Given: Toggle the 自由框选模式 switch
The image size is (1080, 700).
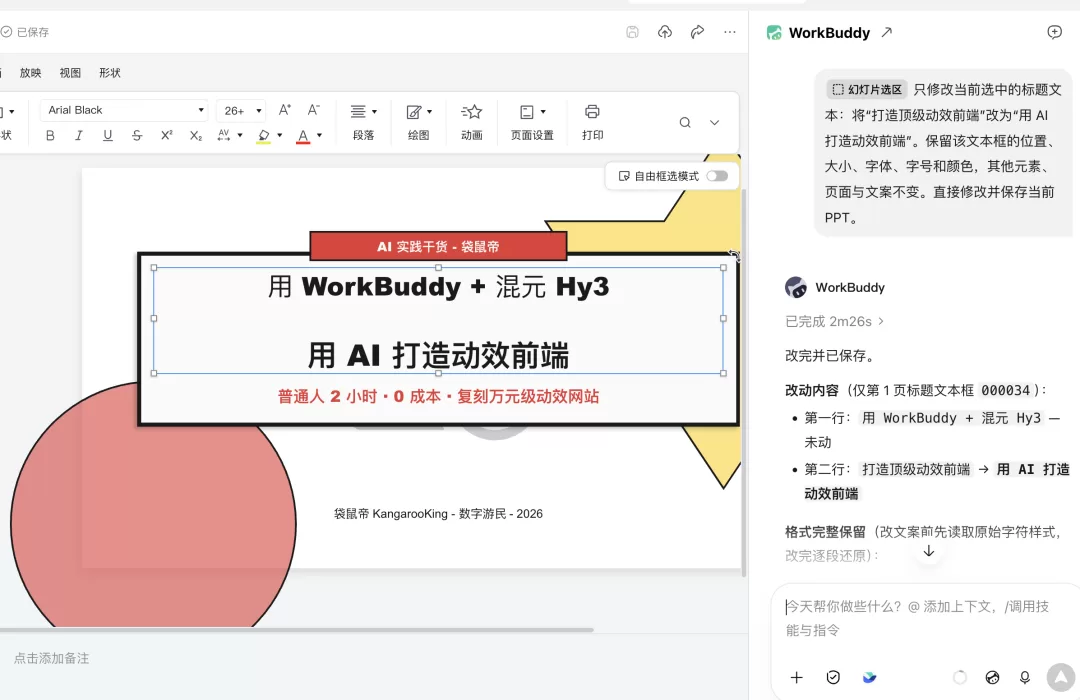Looking at the screenshot, I should 717,176.
